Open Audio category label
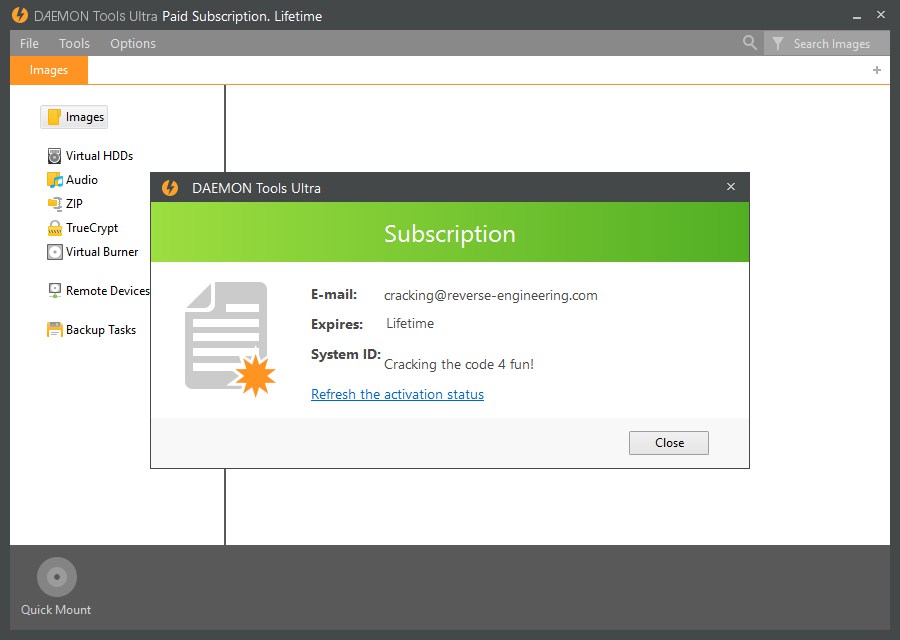 tap(82, 180)
